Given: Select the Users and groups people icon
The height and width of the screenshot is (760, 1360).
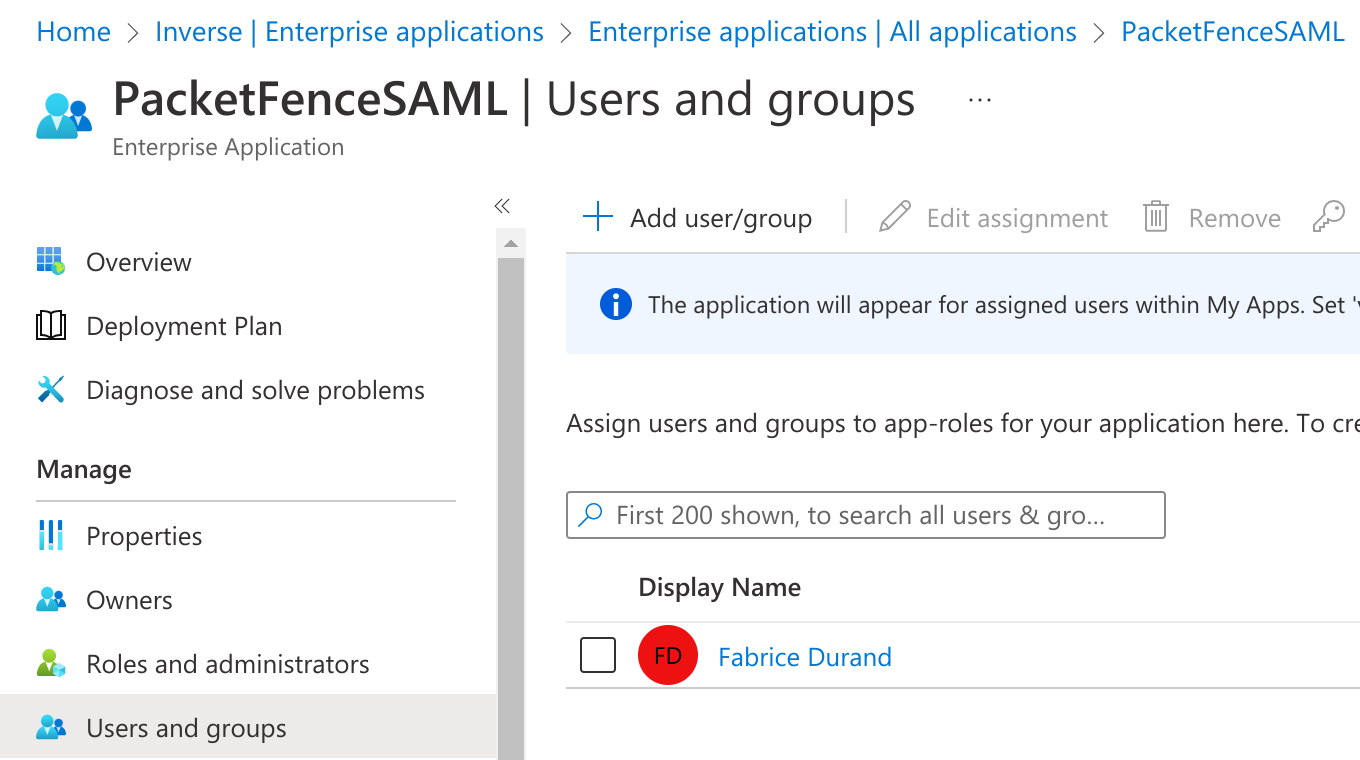Looking at the screenshot, I should [50, 727].
